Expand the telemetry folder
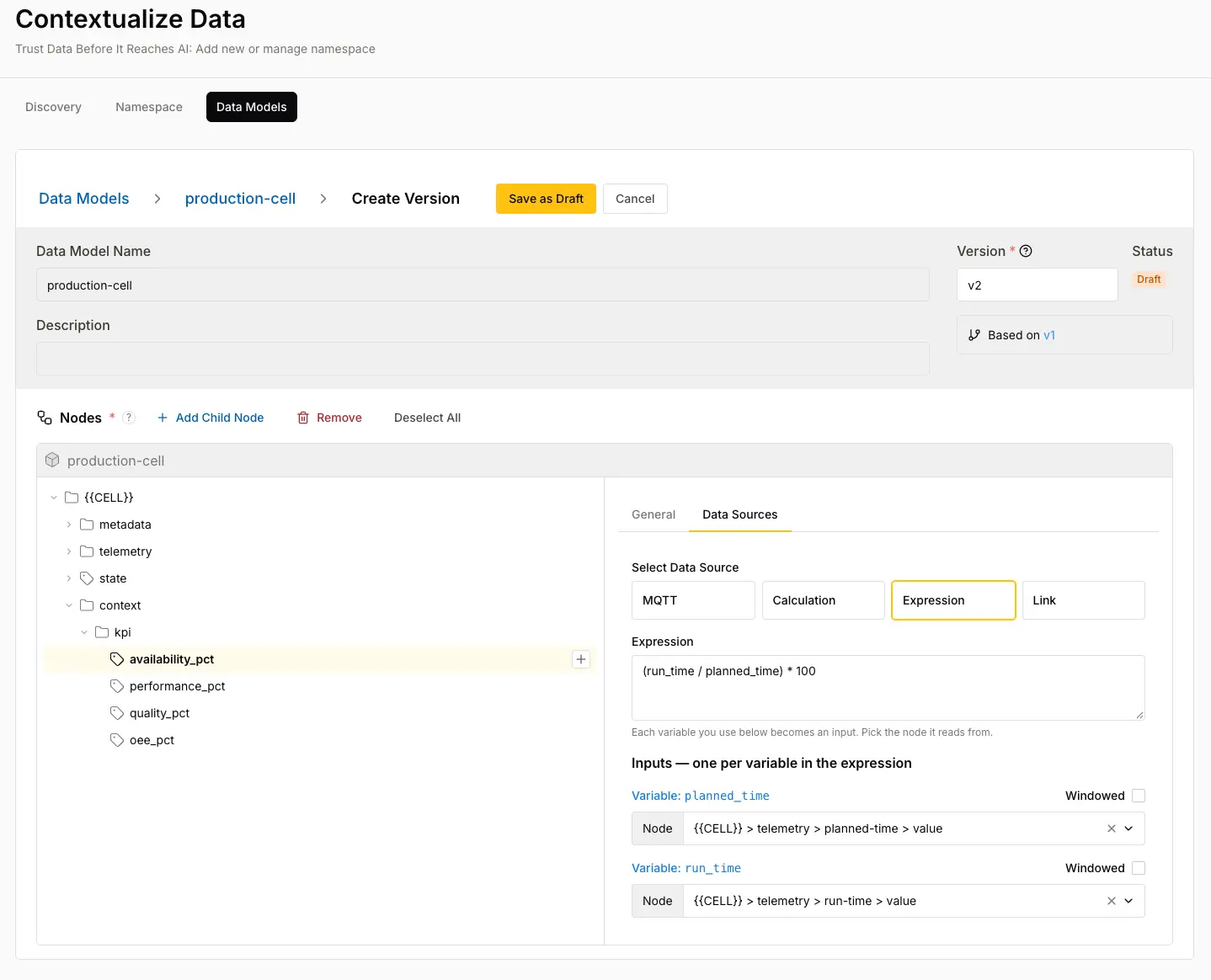Image resolution: width=1211 pixels, height=980 pixels. tap(69, 551)
